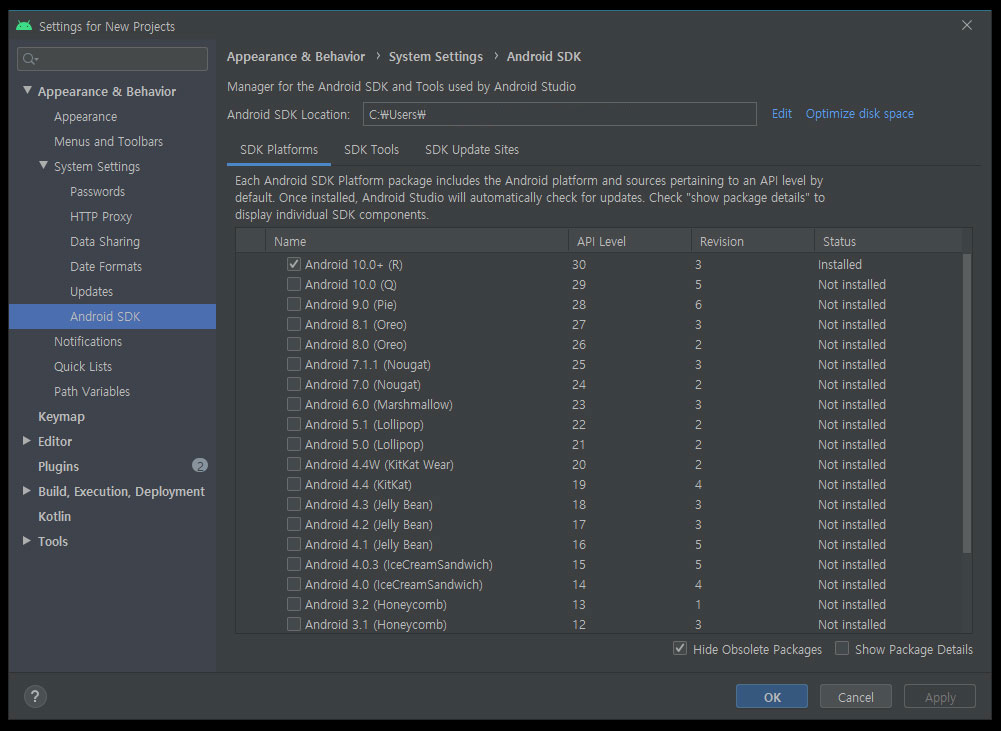This screenshot has height=731, width=1001.
Task: Switch to the SDK Platforms tab
Action: [x=279, y=149]
